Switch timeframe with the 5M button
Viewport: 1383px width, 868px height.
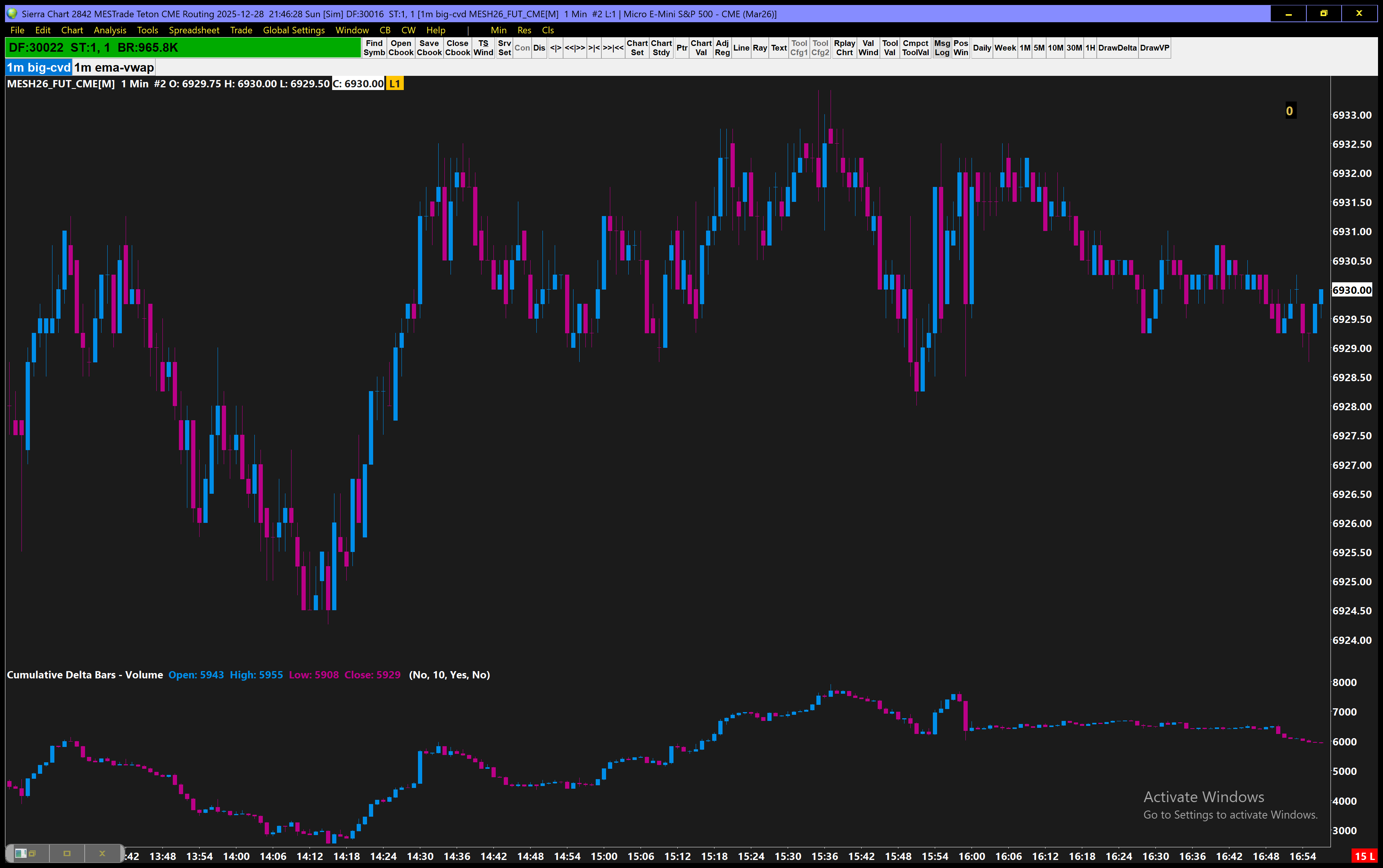click(x=1039, y=47)
